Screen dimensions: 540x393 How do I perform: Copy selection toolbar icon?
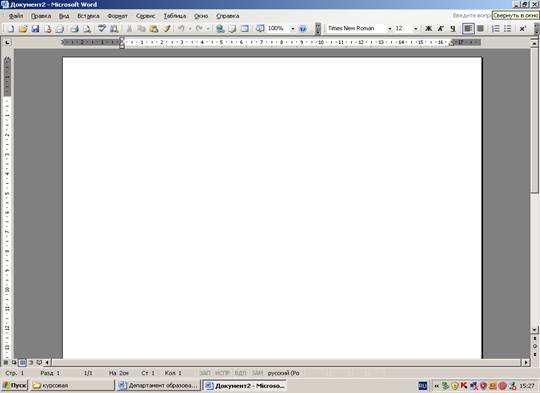click(141, 29)
